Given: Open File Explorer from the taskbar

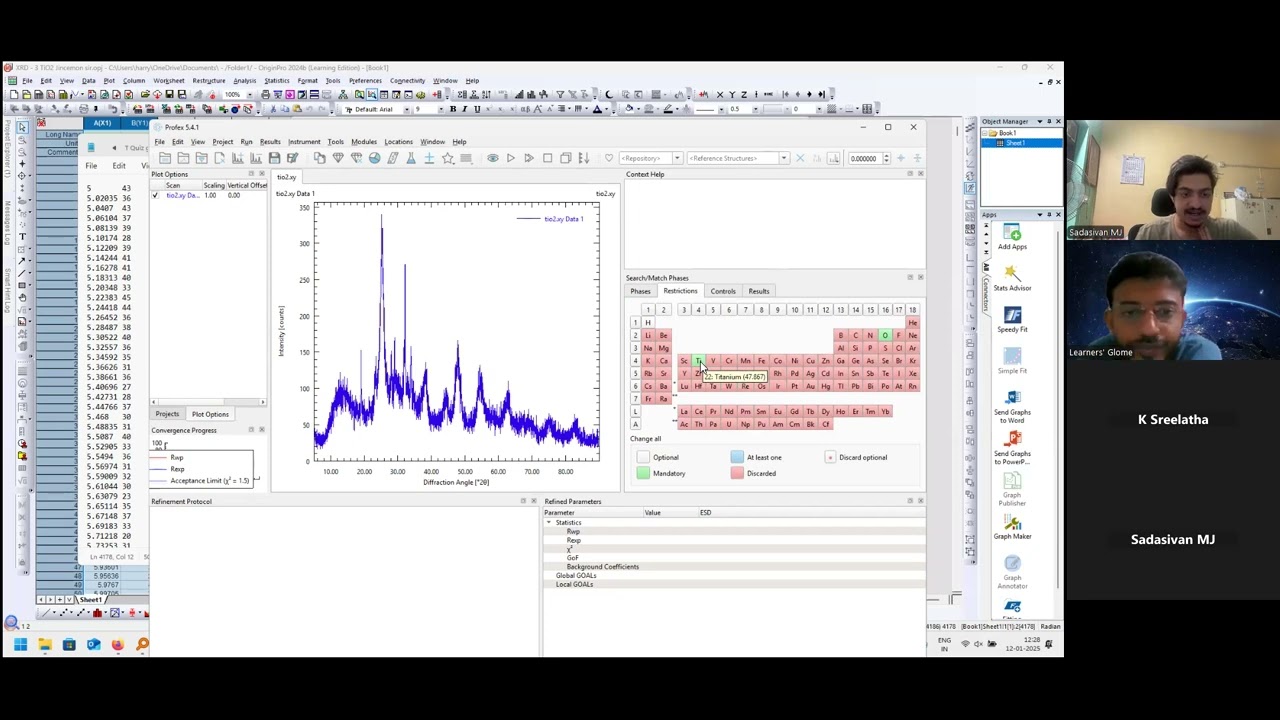Looking at the screenshot, I should 45,645.
